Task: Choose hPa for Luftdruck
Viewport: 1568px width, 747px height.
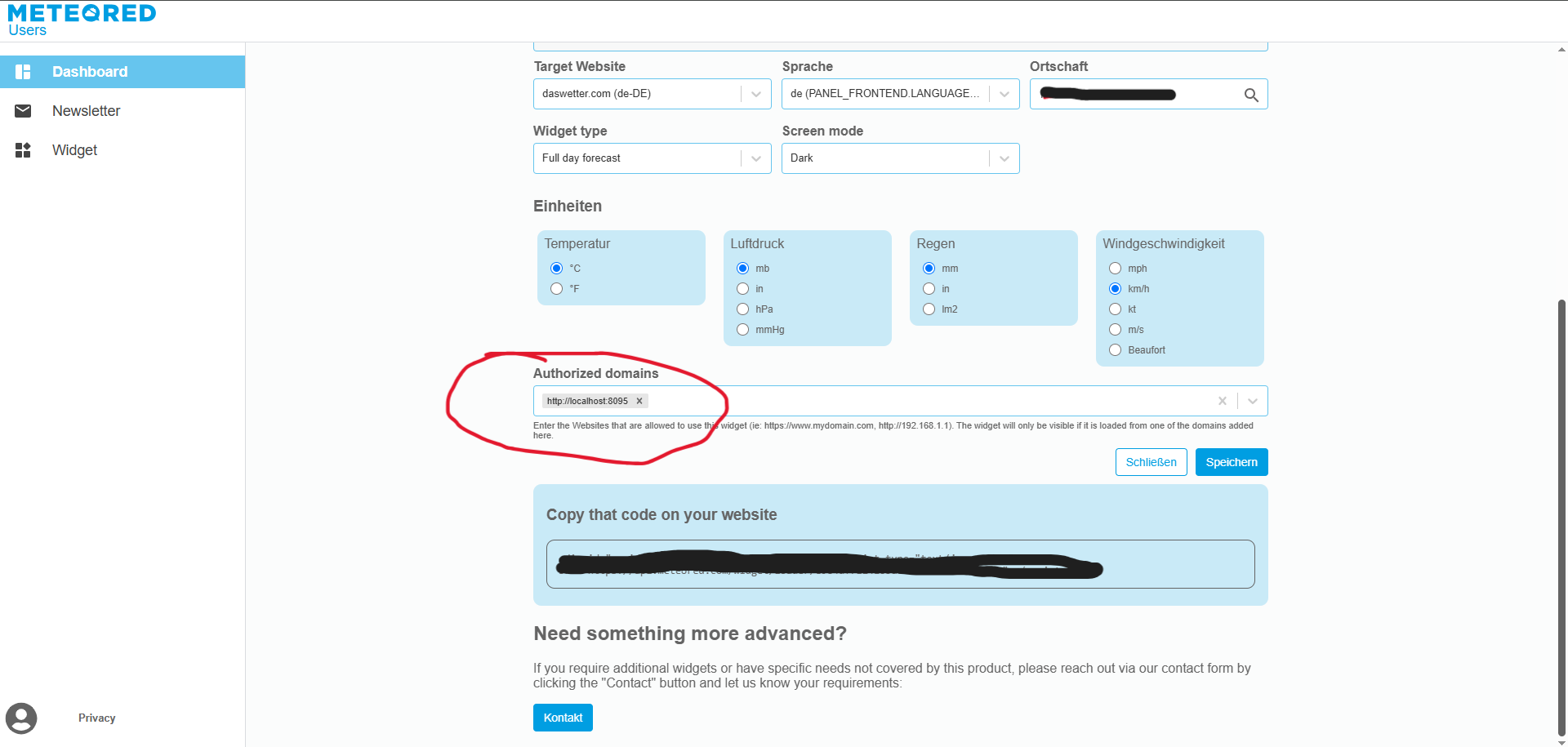Action: [743, 309]
